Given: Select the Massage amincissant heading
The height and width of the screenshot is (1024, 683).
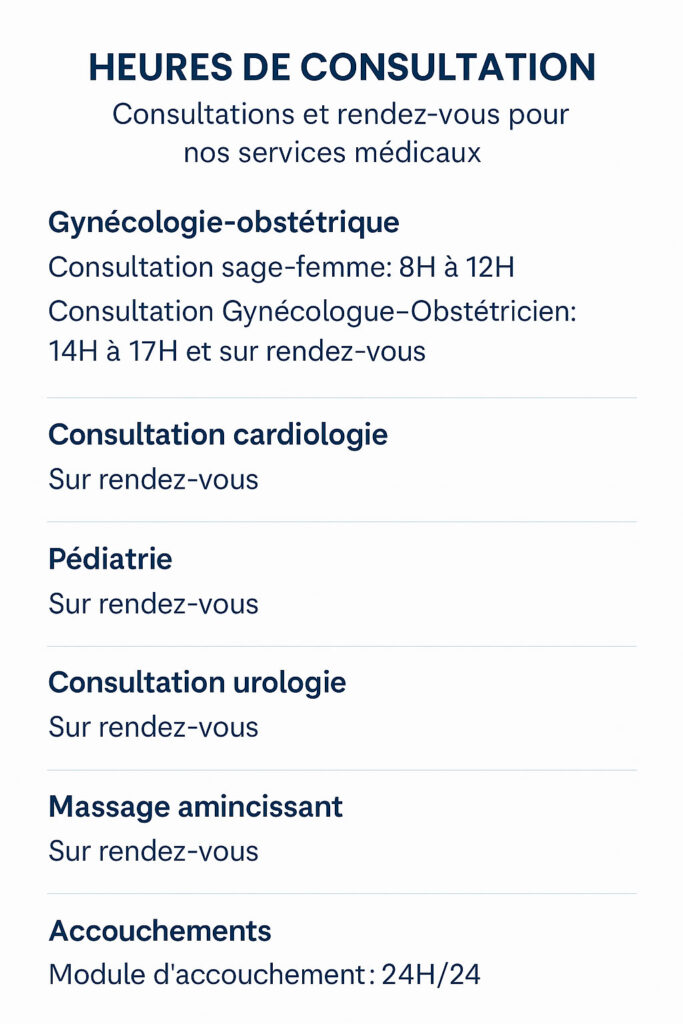Looking at the screenshot, I should [195, 807].
